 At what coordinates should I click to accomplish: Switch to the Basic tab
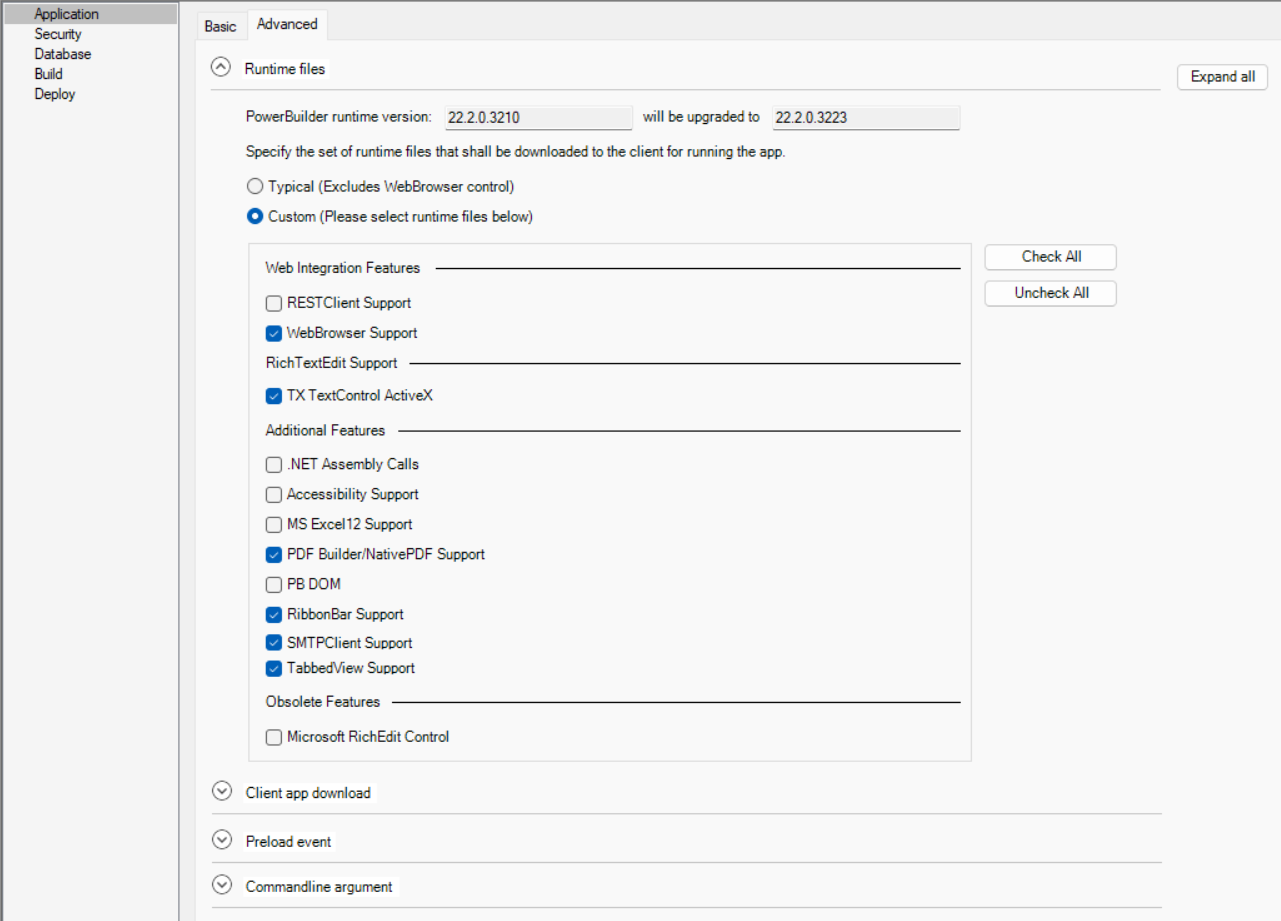pyautogui.click(x=220, y=26)
